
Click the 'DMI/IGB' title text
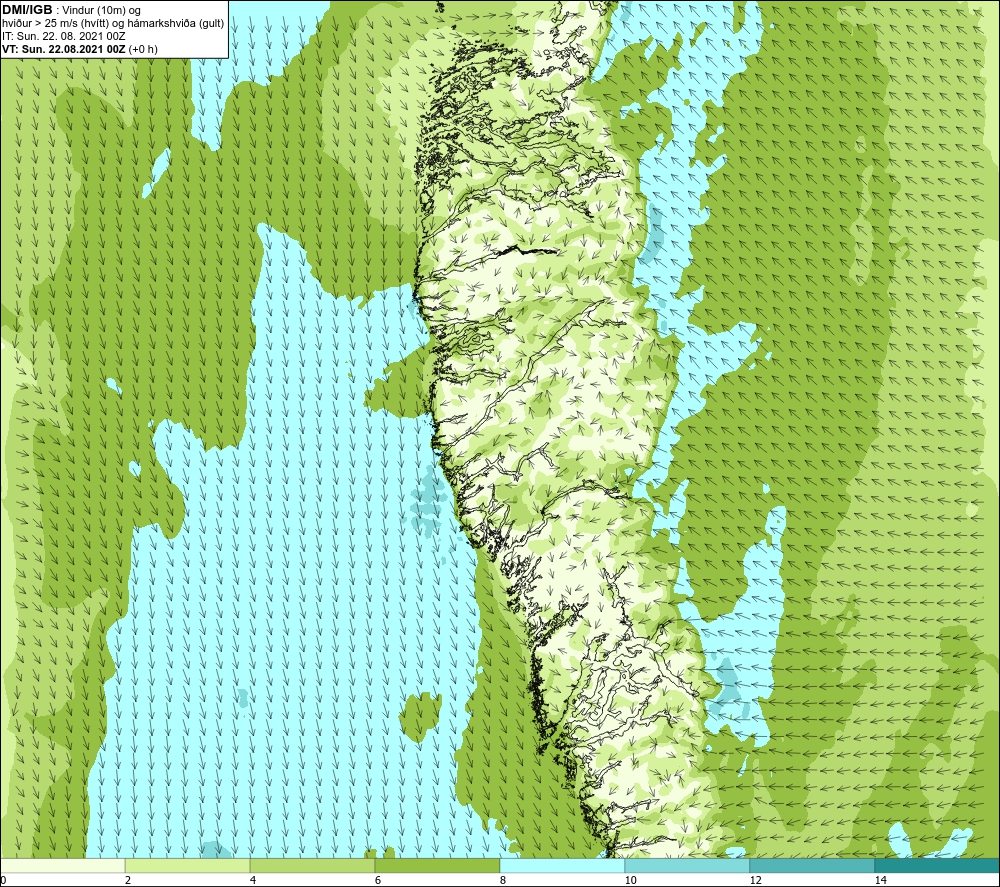[x=27, y=10]
